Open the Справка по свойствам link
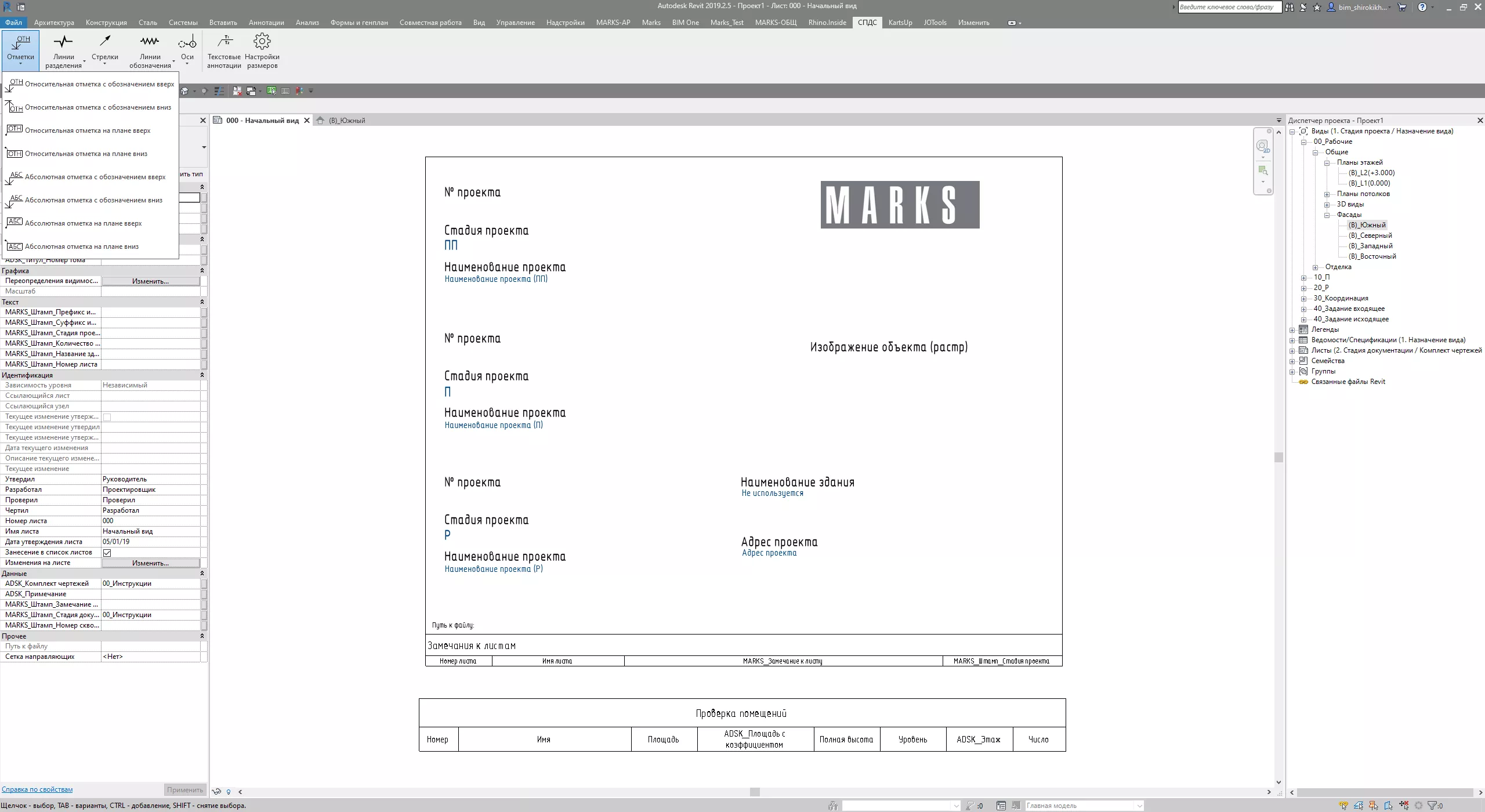The width and height of the screenshot is (1485, 812). tap(37, 789)
